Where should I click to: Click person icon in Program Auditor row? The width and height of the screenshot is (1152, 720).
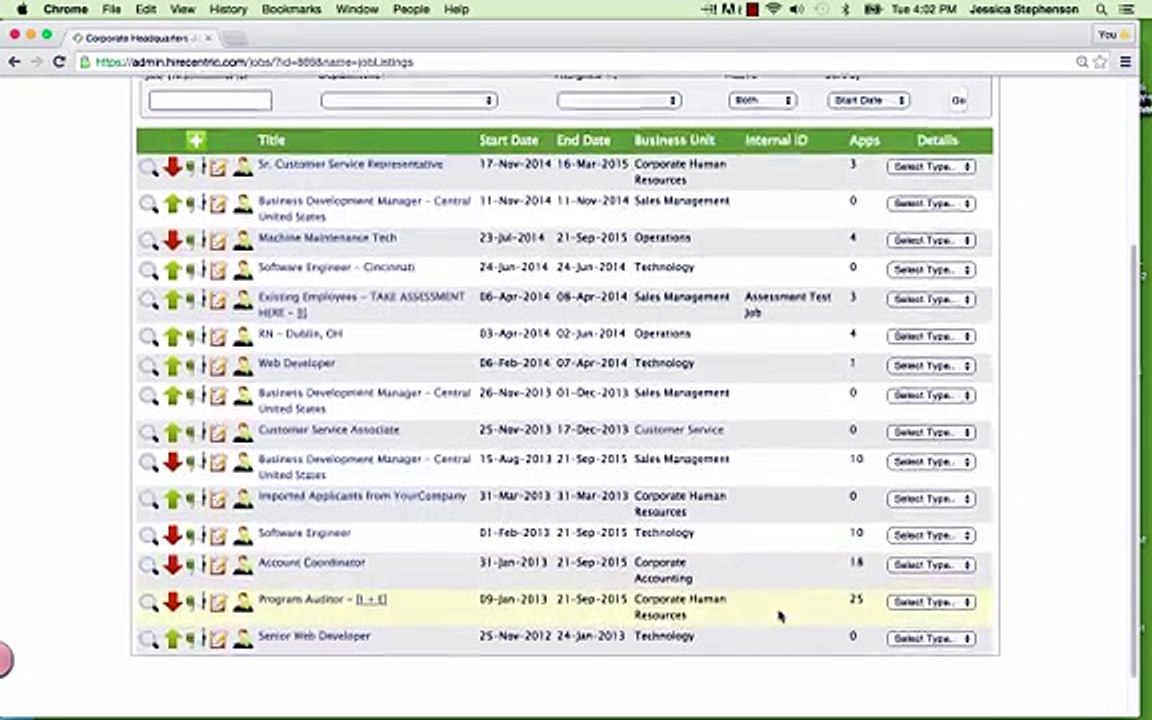tap(242, 602)
